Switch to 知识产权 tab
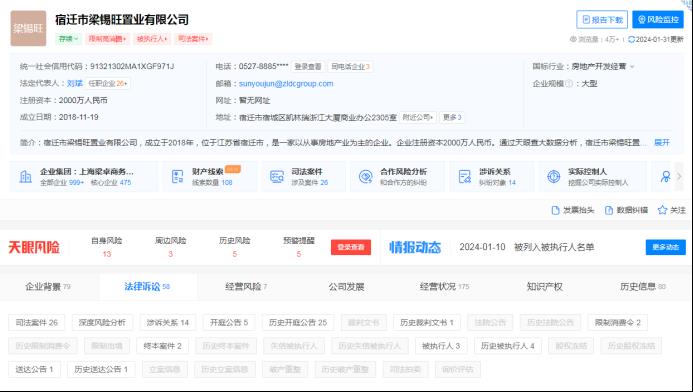This screenshot has height=392, width=693. coord(544,286)
